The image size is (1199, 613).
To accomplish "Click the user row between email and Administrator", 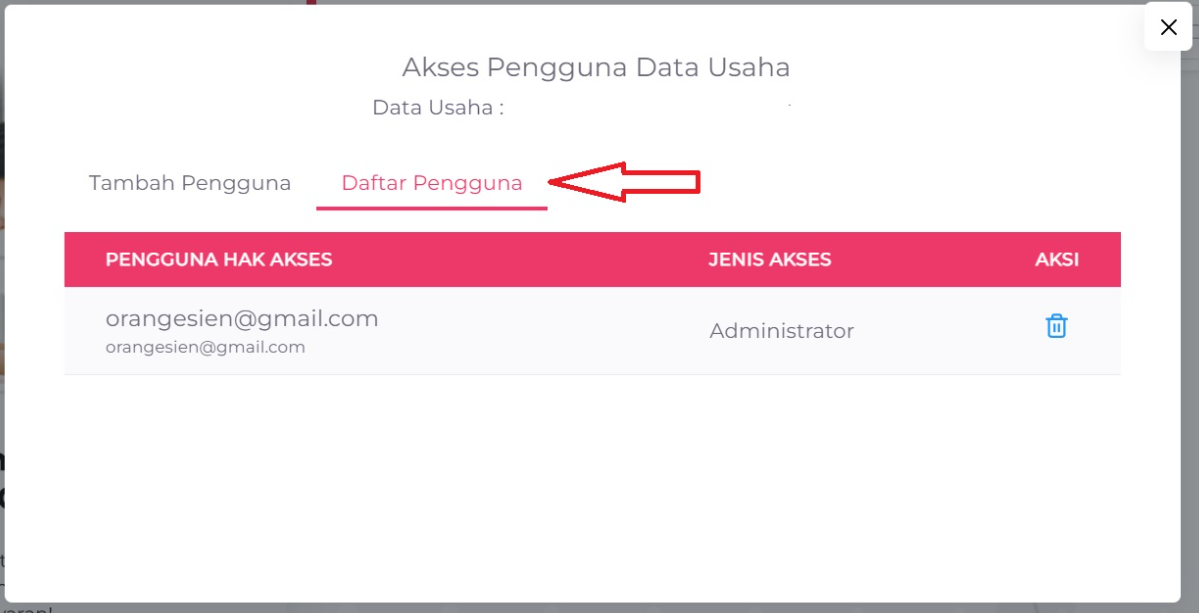I will (x=540, y=331).
